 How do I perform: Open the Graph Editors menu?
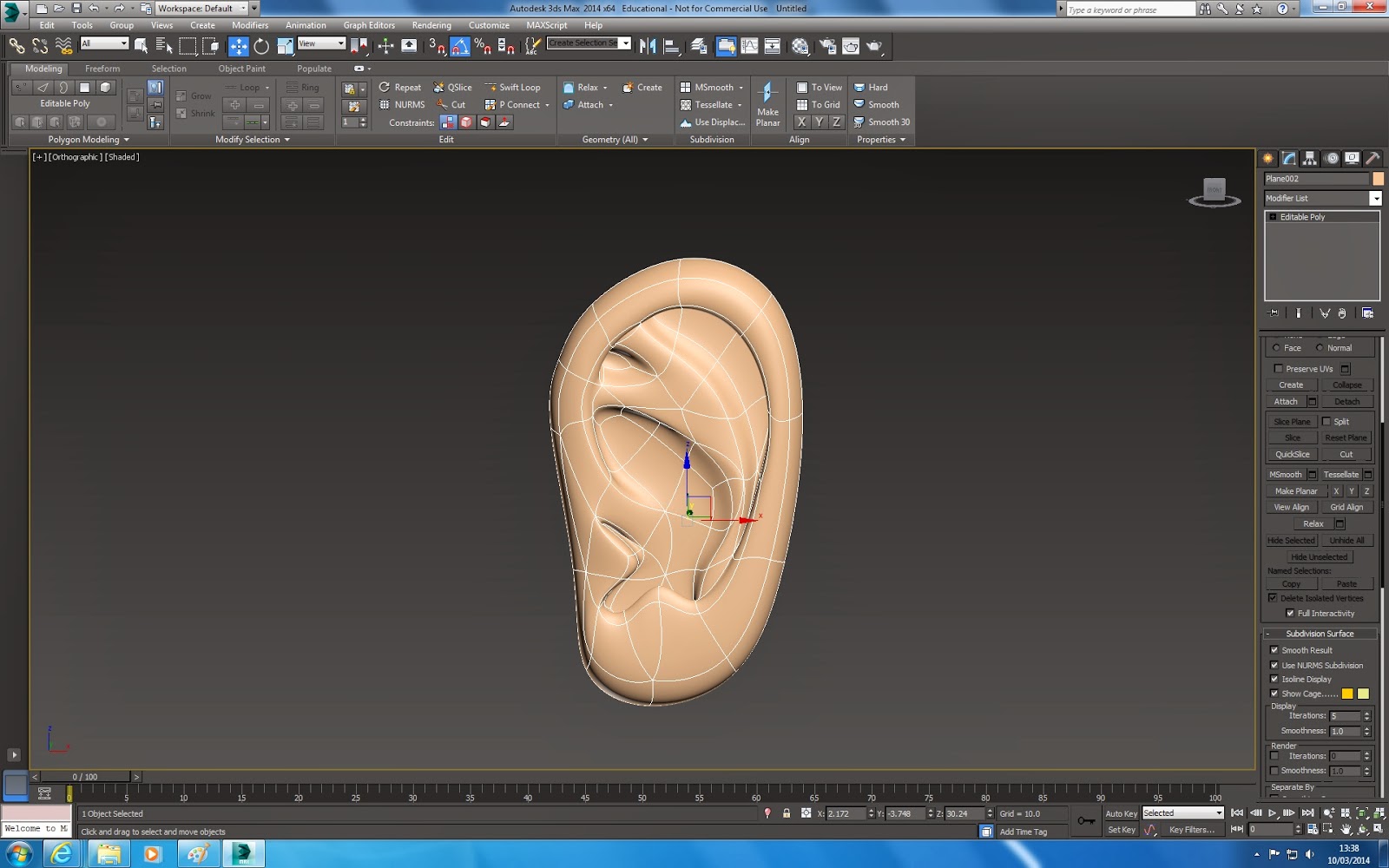click(x=369, y=25)
